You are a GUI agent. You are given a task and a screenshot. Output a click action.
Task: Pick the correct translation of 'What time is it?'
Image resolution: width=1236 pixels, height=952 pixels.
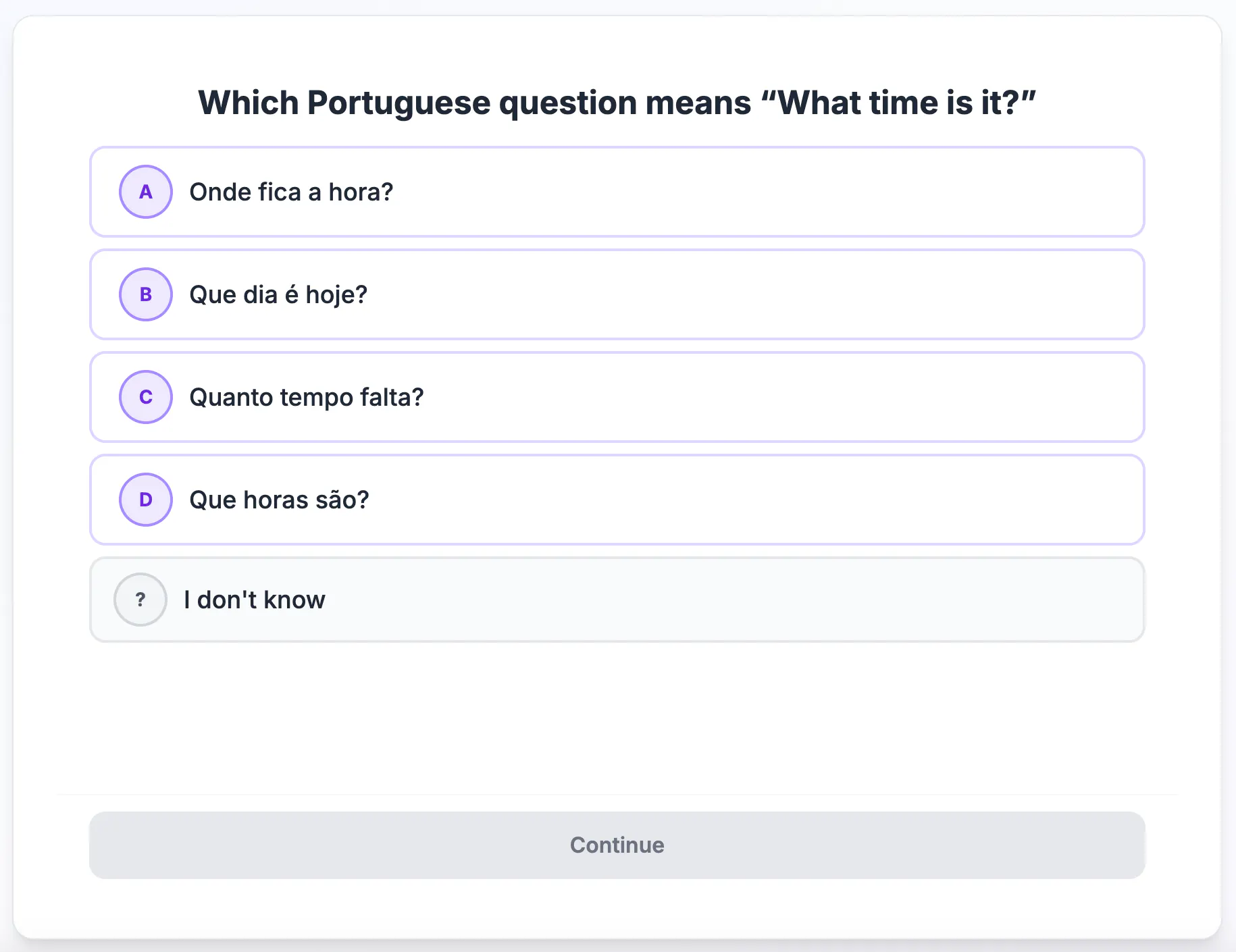(617, 500)
